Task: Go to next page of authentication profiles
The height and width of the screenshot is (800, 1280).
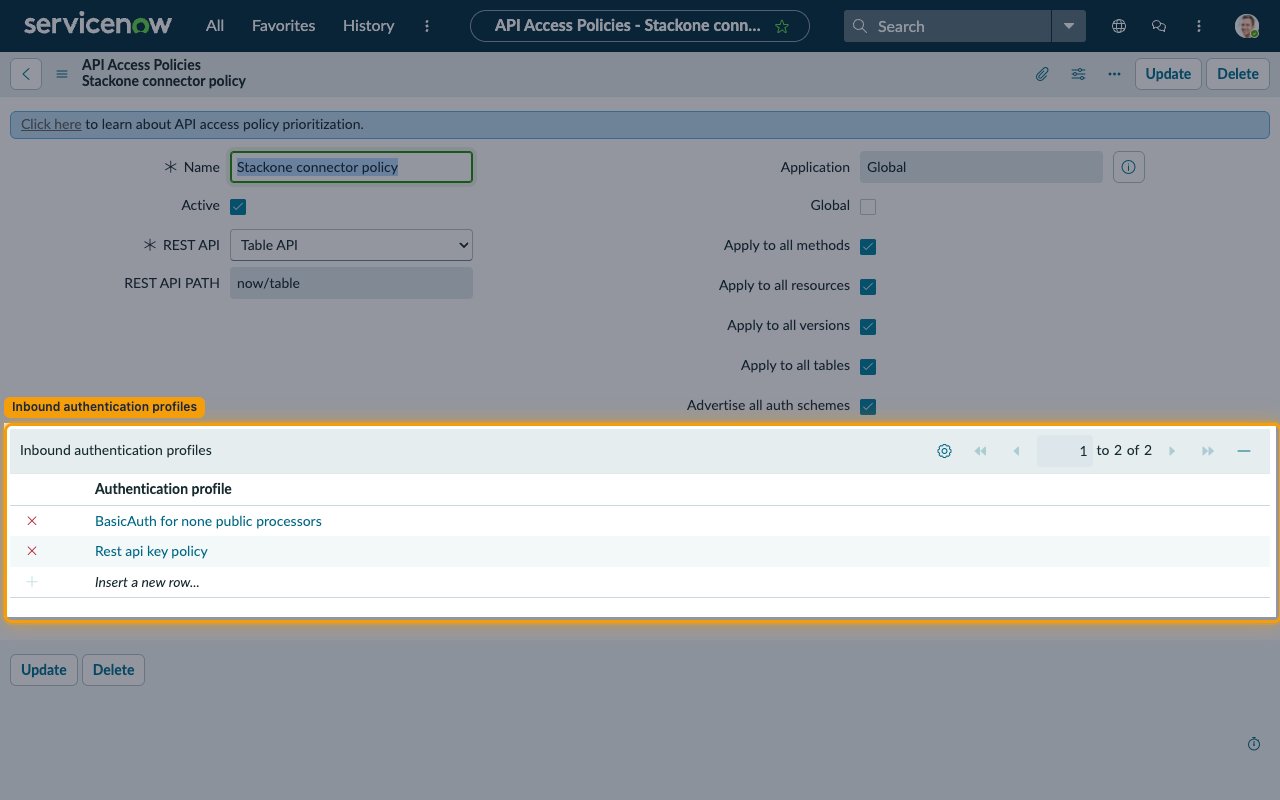Action: tap(1172, 451)
